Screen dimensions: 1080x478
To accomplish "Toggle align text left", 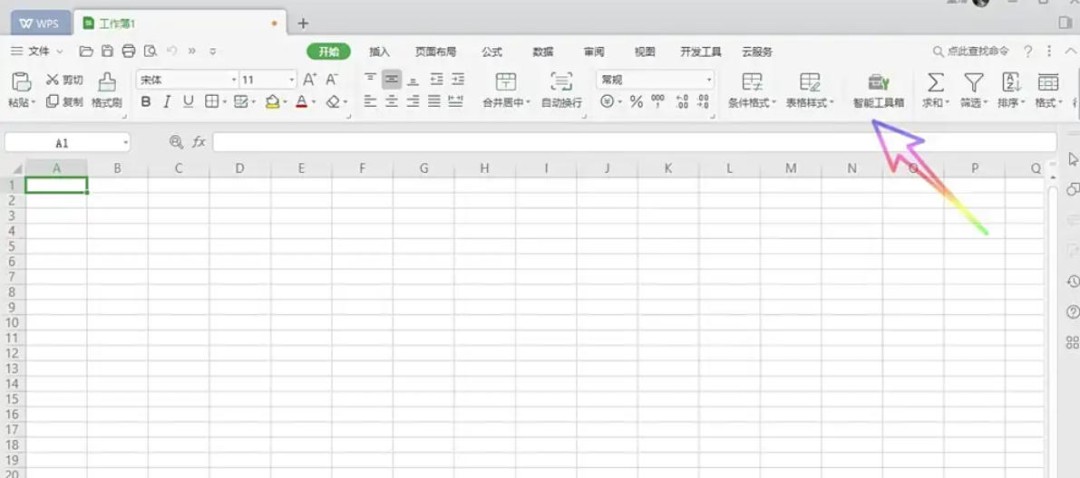I will [x=371, y=102].
